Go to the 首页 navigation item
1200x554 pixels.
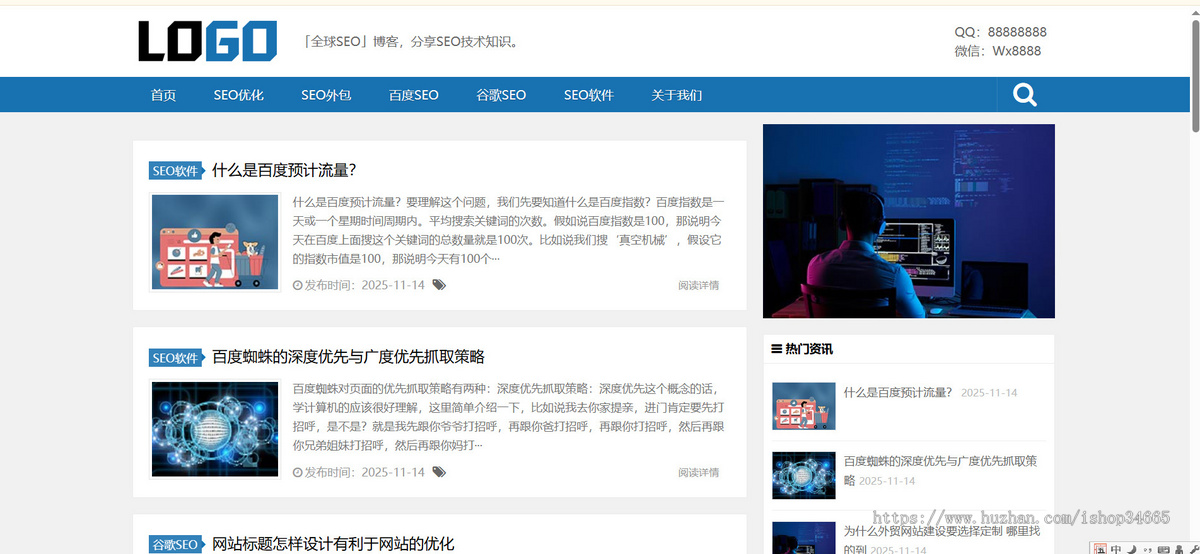(163, 95)
